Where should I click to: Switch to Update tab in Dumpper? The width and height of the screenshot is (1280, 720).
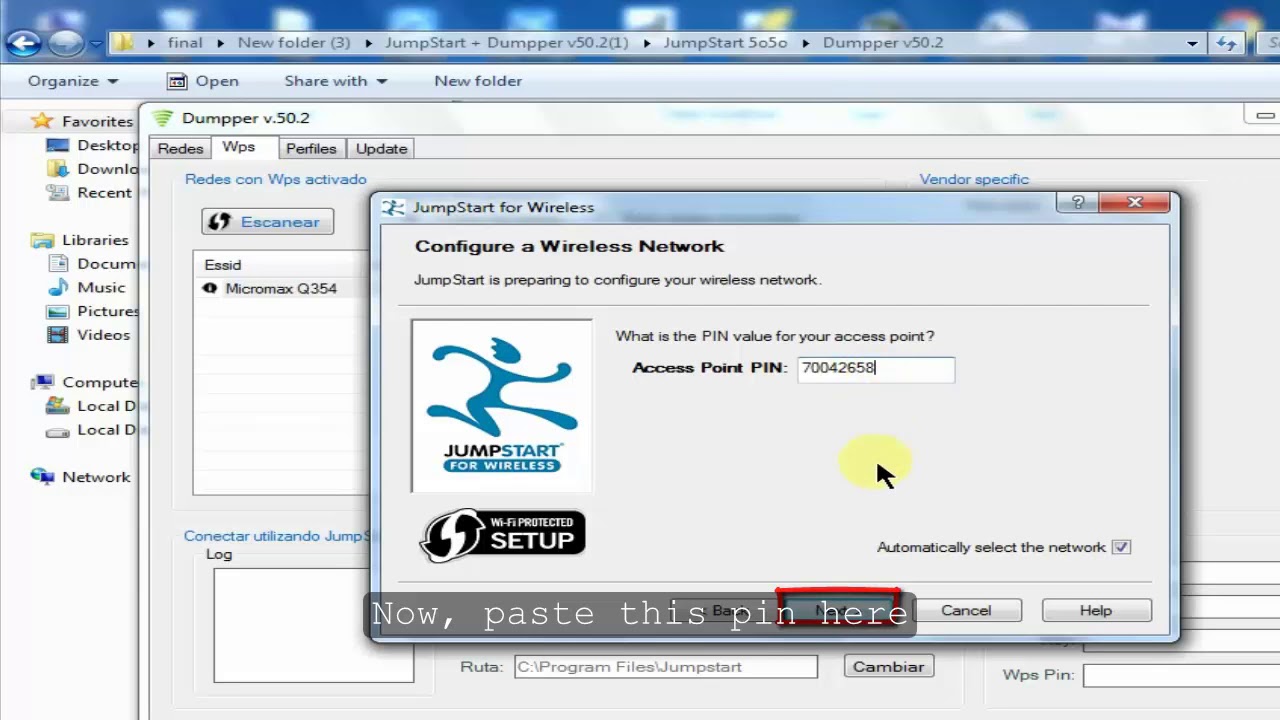[381, 148]
